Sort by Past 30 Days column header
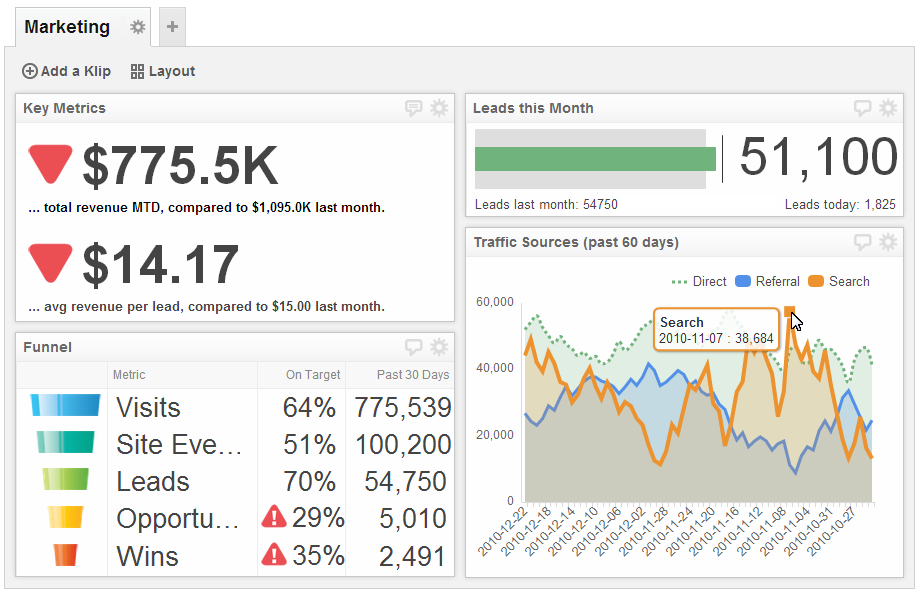The image size is (922, 595). tap(412, 375)
